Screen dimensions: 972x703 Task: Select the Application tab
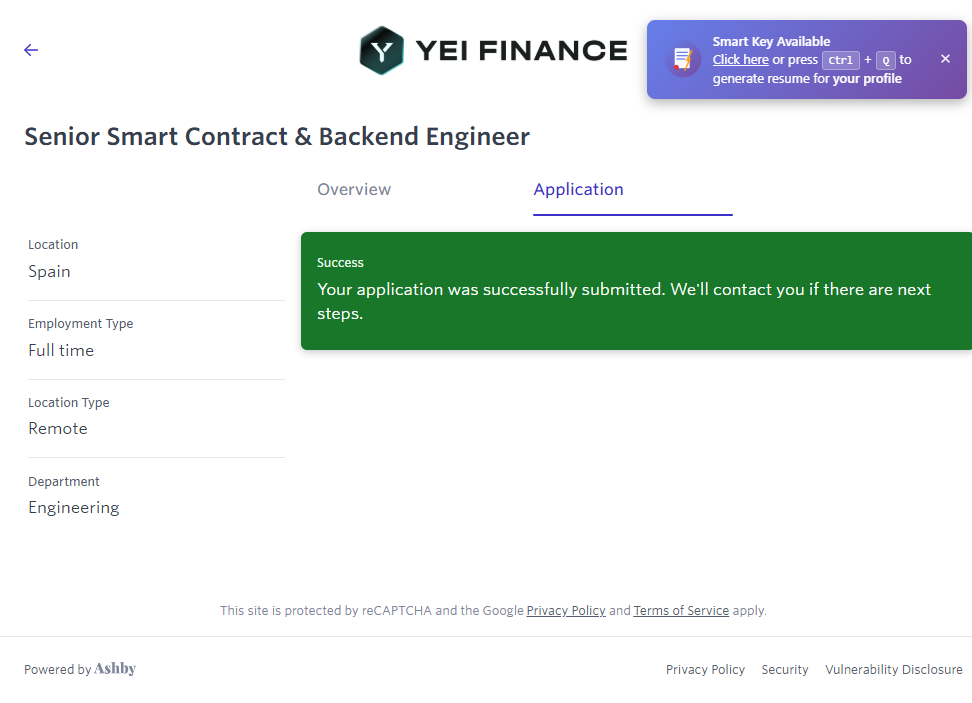(578, 189)
